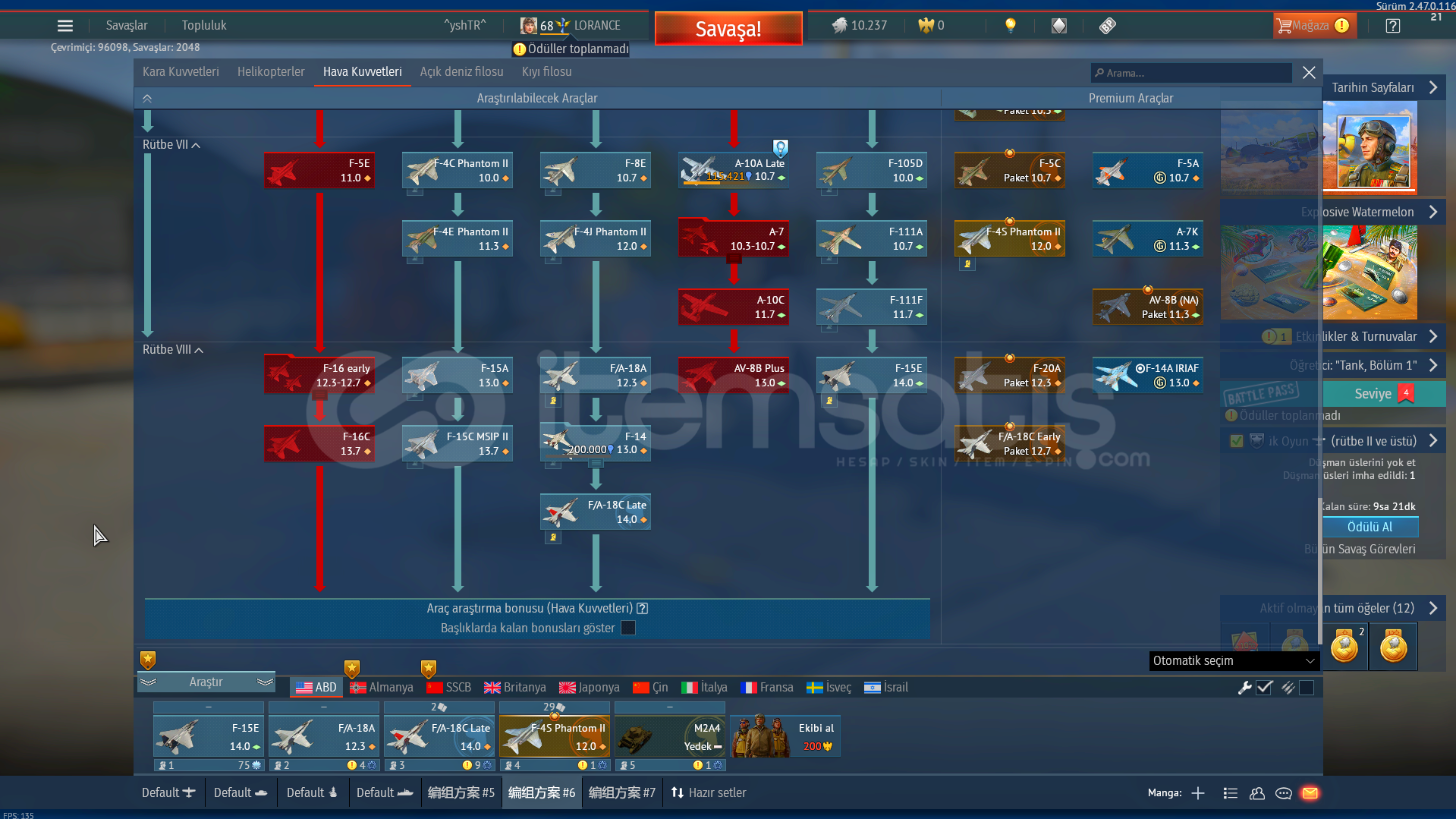Open the main hamburger menu
Image resolution: width=1456 pixels, height=819 pixels.
[x=65, y=26]
